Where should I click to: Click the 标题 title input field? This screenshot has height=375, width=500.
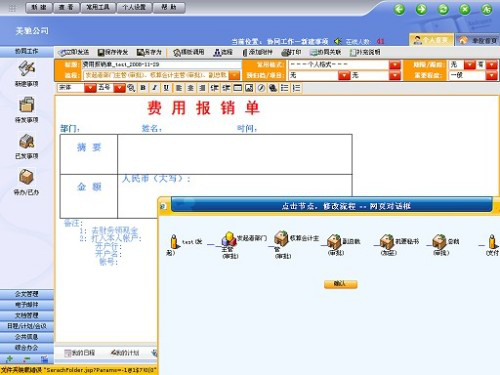[162, 65]
